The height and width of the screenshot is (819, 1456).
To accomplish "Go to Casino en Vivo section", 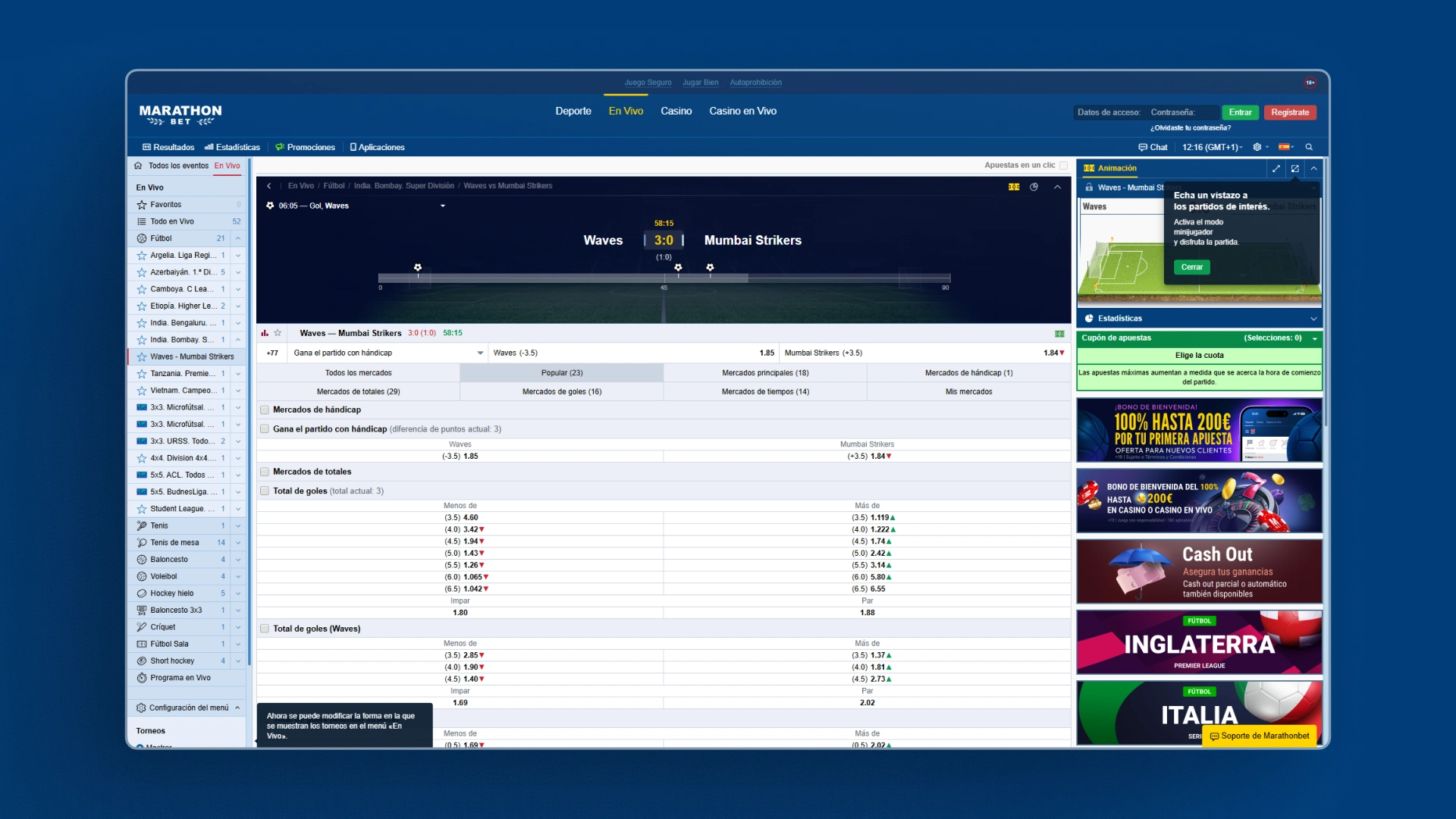I will pos(742,111).
